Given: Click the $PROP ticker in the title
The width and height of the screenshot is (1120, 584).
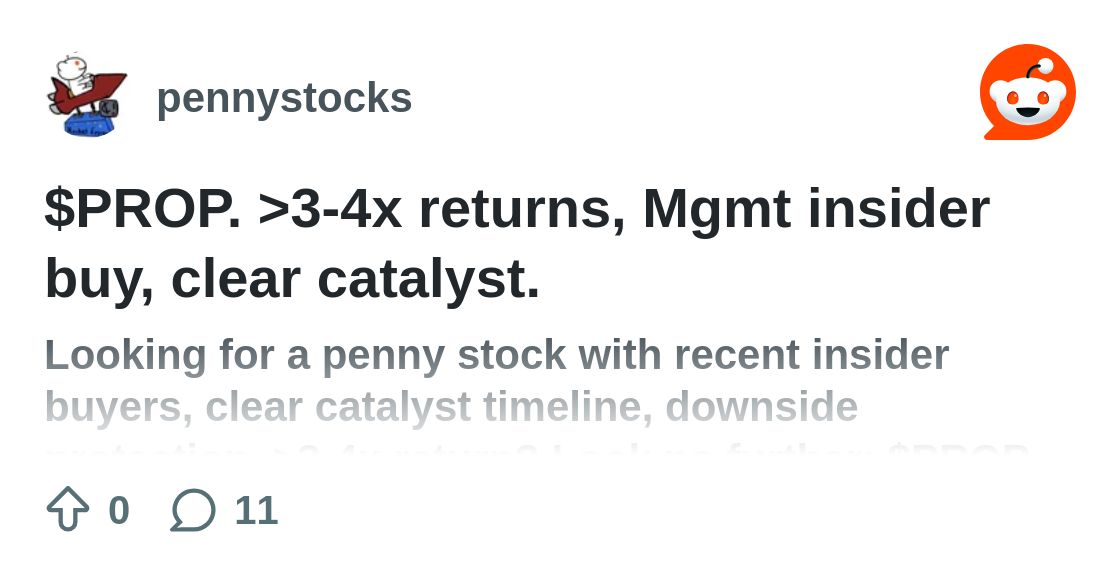Looking at the screenshot, I should pyautogui.click(x=142, y=210).
